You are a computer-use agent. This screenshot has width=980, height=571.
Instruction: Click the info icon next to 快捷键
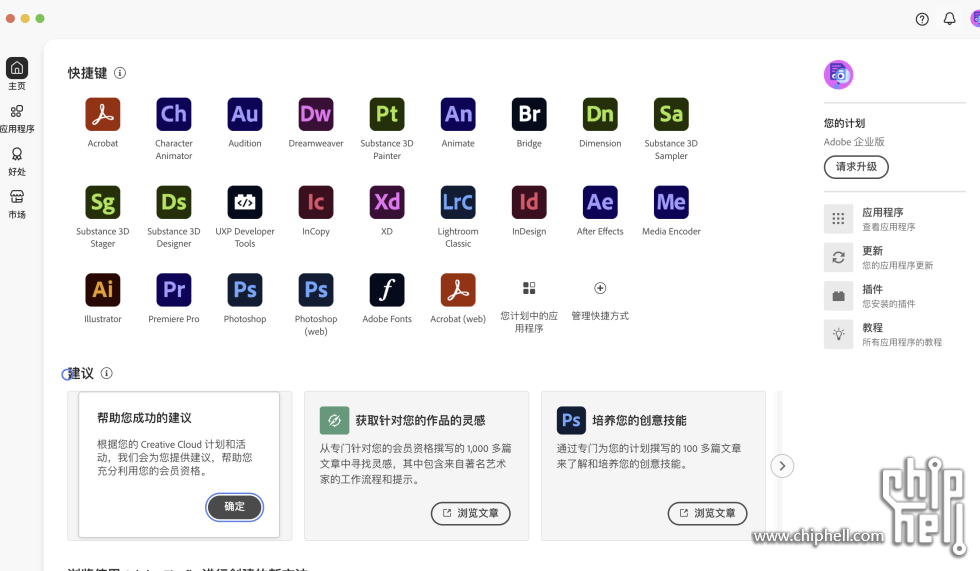pyautogui.click(x=120, y=73)
